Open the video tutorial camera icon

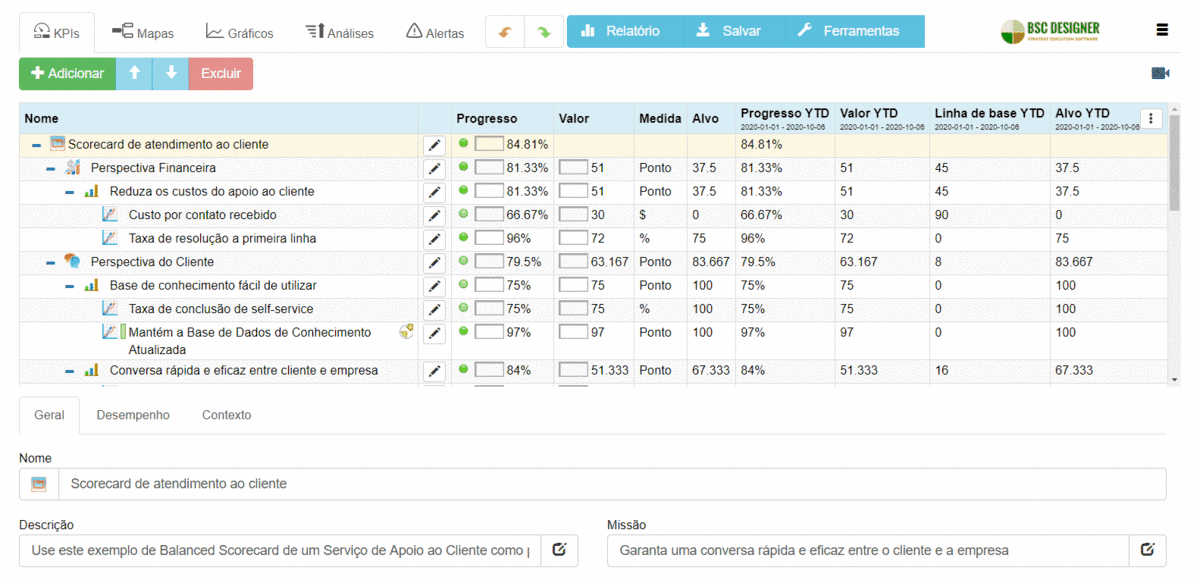coord(1159,72)
